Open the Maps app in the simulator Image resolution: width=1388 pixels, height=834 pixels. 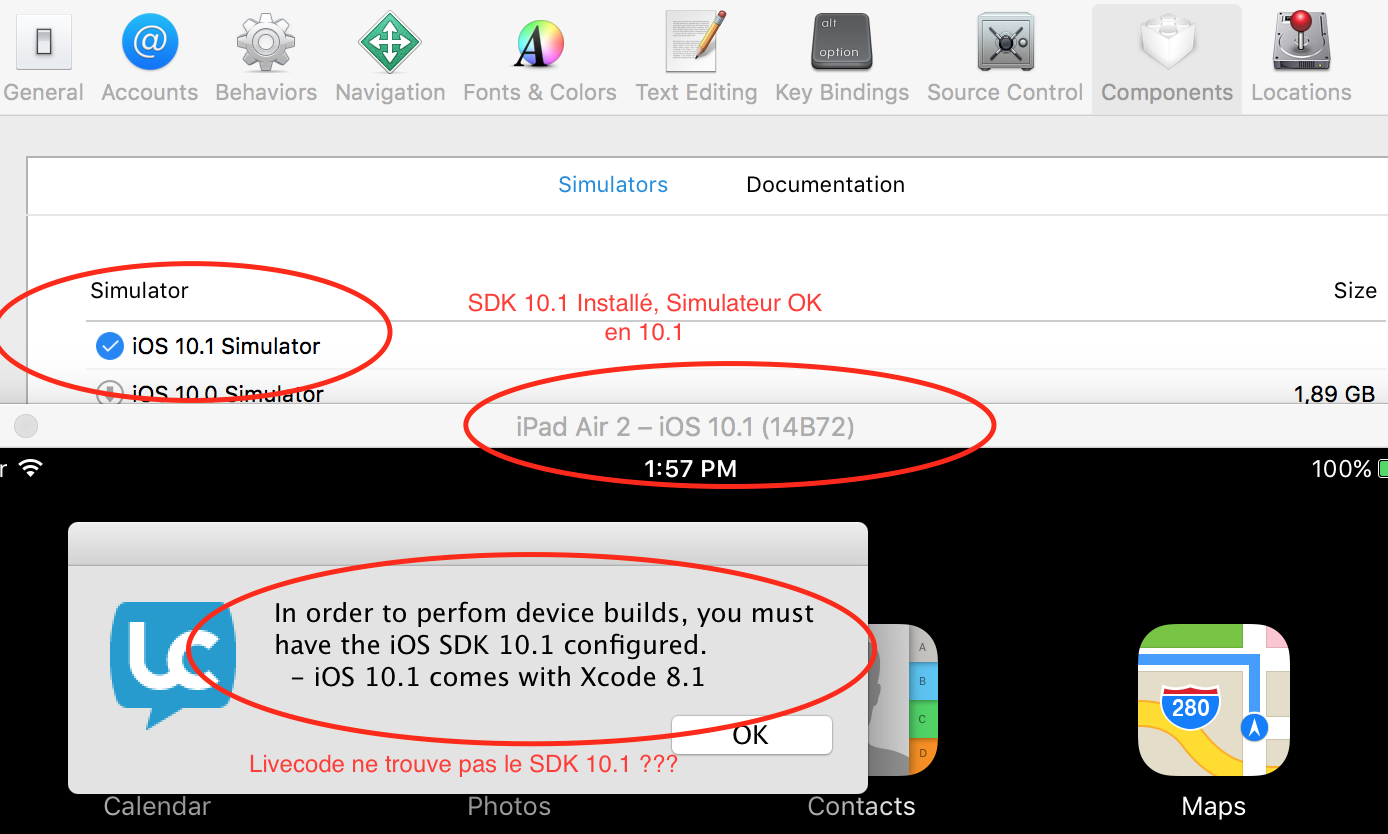[1214, 700]
